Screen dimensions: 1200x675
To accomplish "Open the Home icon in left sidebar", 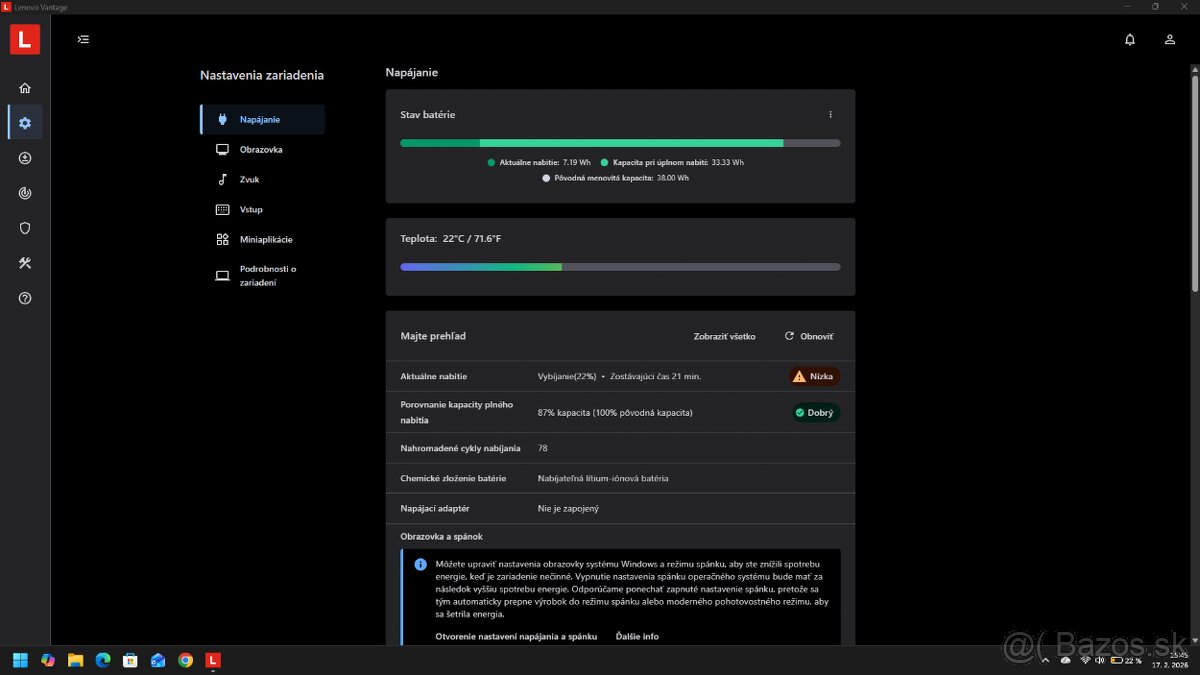I will click(25, 88).
